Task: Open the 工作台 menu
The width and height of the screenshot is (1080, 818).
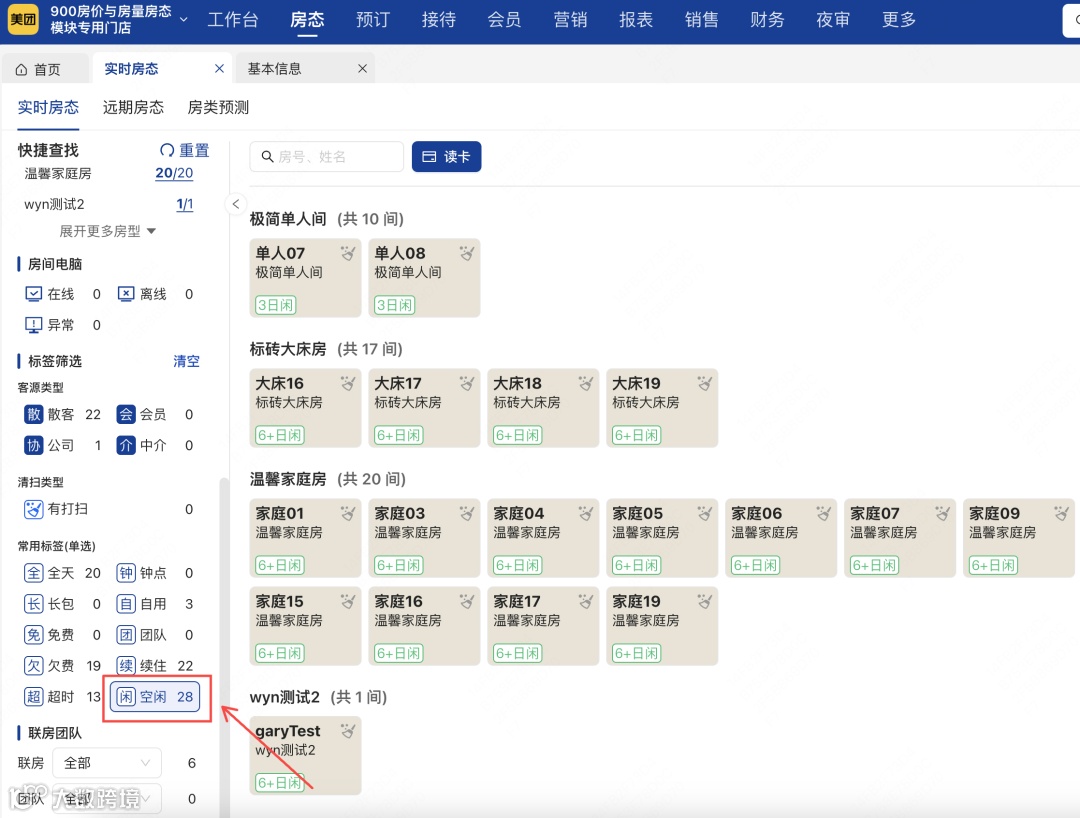Action: [233, 20]
